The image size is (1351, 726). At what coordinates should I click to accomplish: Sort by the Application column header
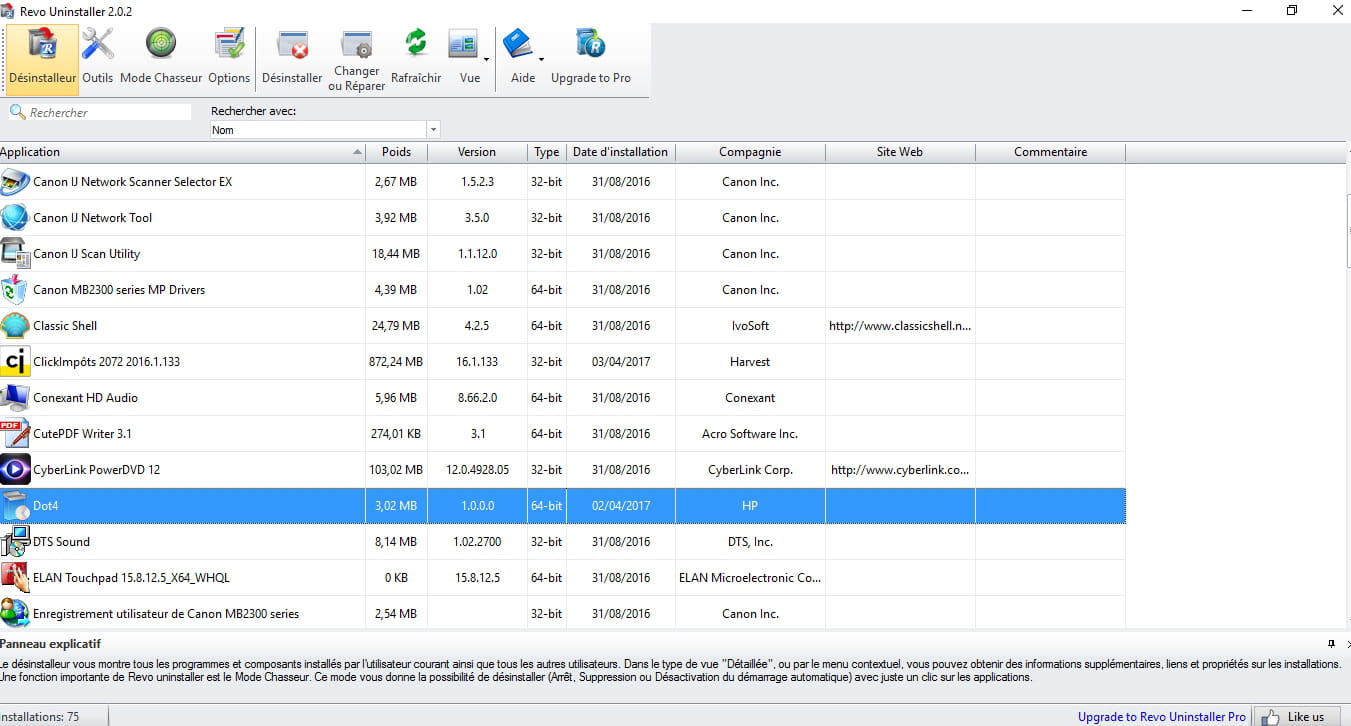pos(182,152)
